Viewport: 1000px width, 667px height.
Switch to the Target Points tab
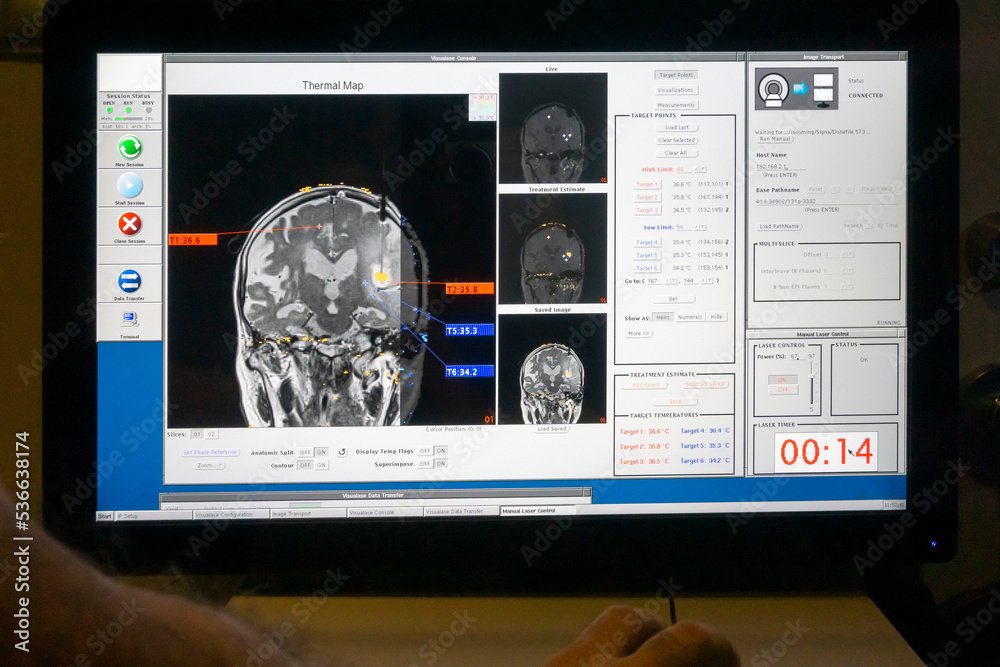click(676, 75)
